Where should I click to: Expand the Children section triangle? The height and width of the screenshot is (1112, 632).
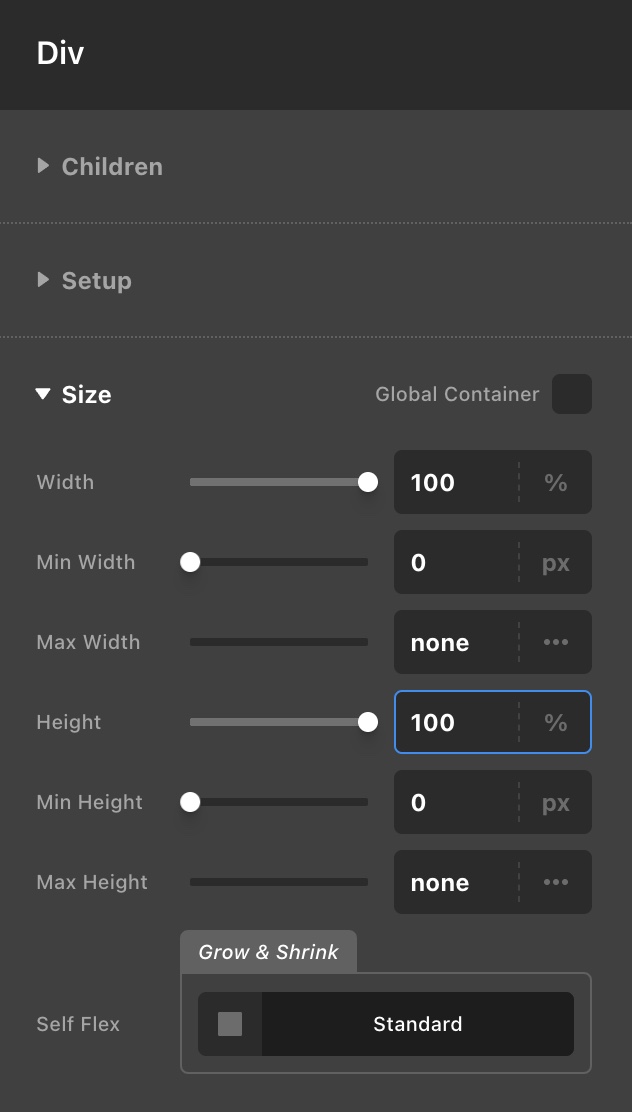point(43,166)
